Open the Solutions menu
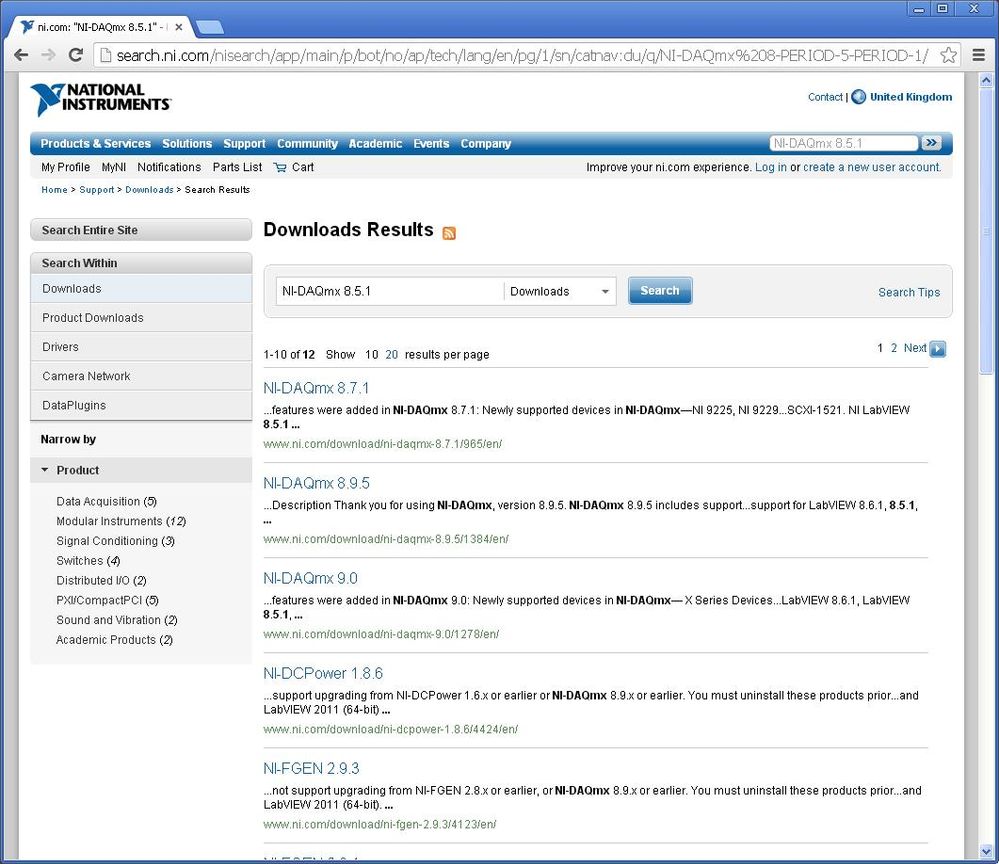 (187, 143)
